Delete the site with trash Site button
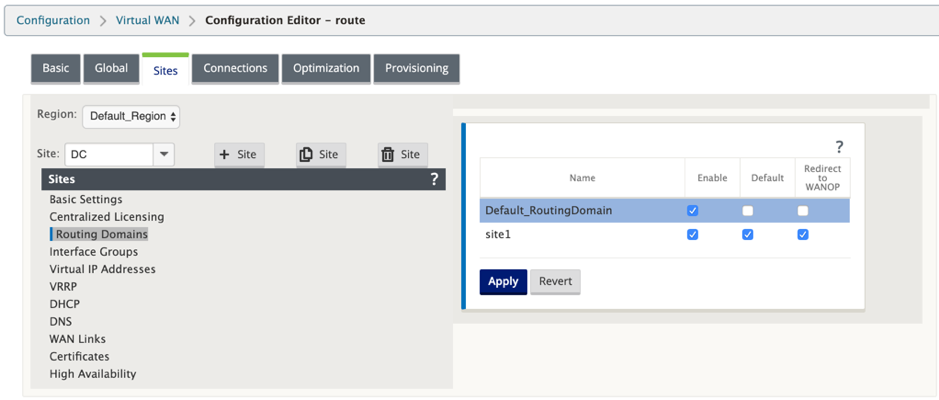This screenshot has height=400, width=939. coord(402,154)
